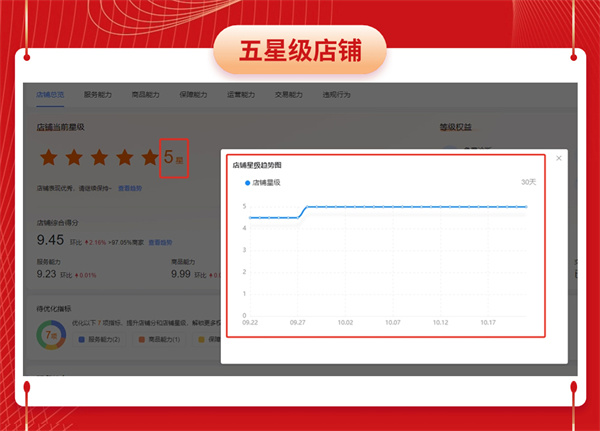Click the first orange star icon
Viewport: 600px width, 431px height.
pos(47,157)
